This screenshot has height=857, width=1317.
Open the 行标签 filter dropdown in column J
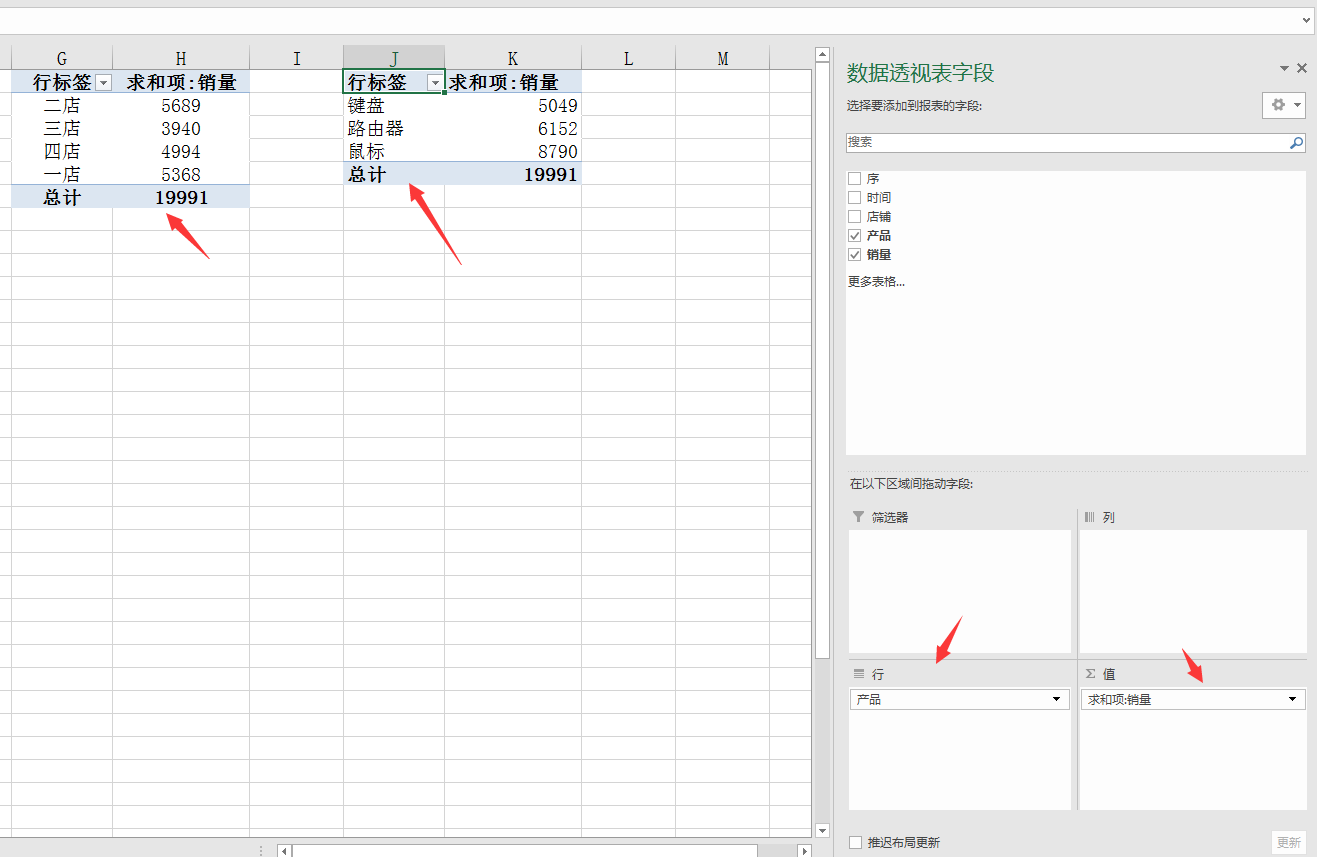[434, 83]
